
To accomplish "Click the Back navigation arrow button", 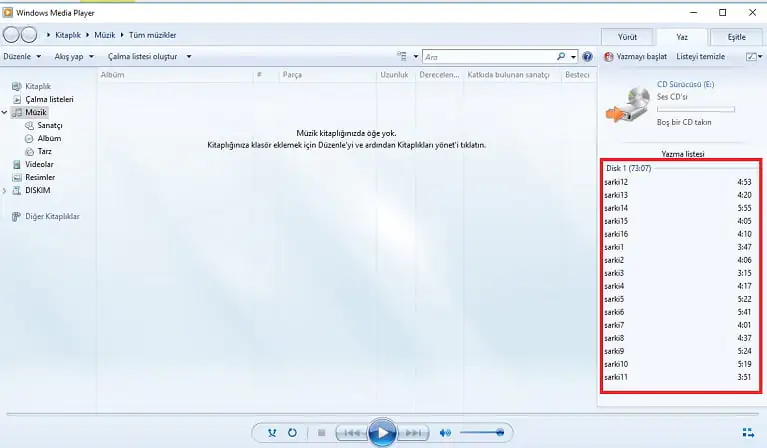I will point(11,35).
